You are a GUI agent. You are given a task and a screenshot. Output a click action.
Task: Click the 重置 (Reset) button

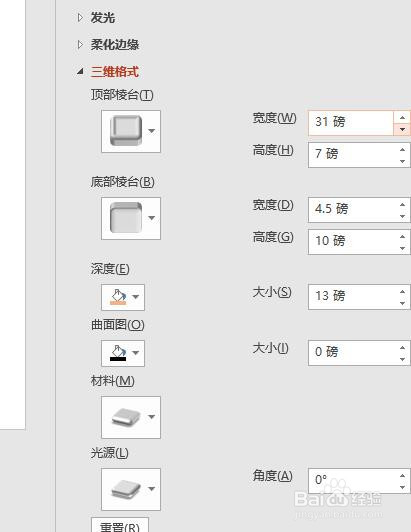pos(120,526)
